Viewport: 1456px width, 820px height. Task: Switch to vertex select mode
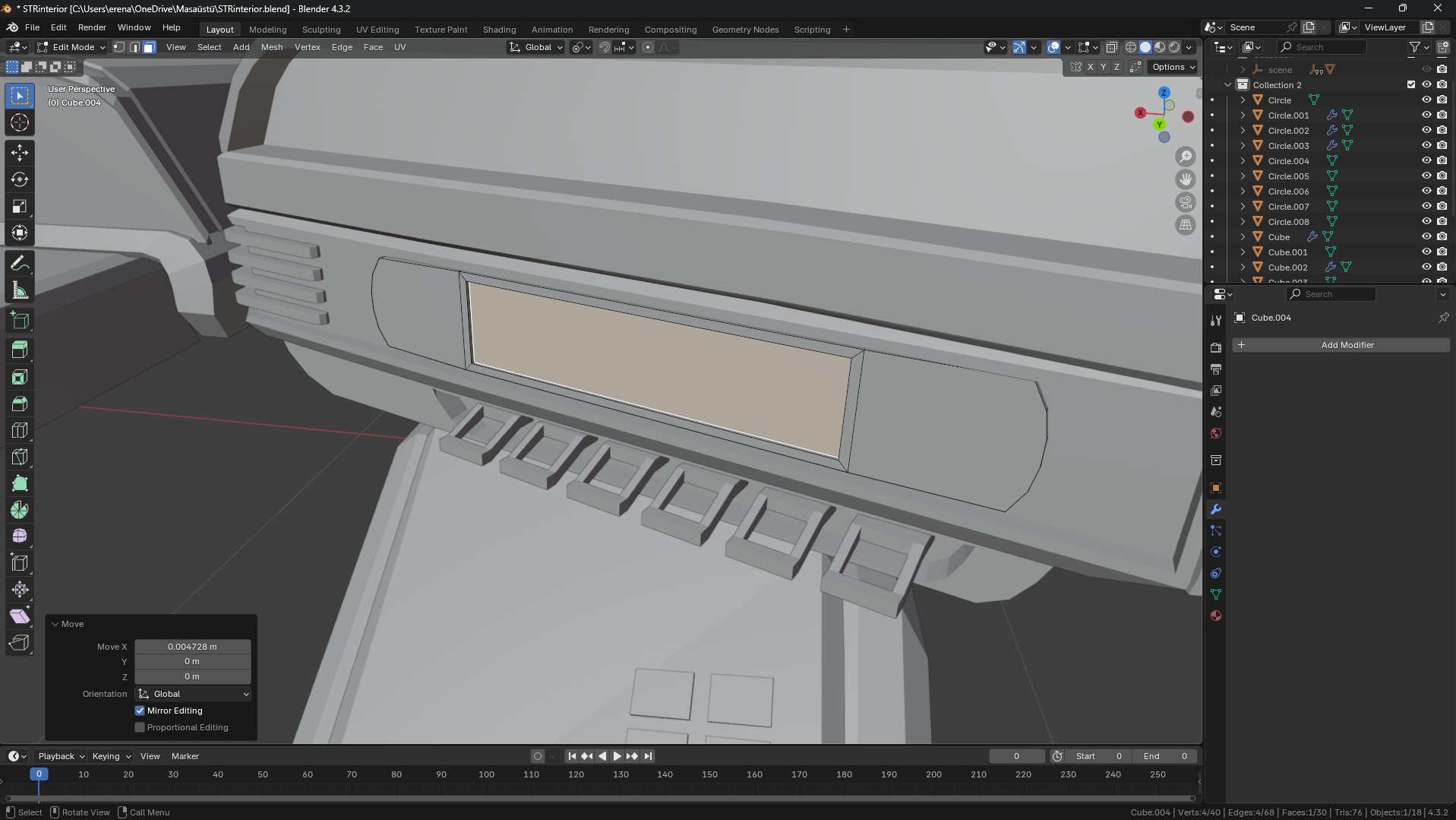119,47
